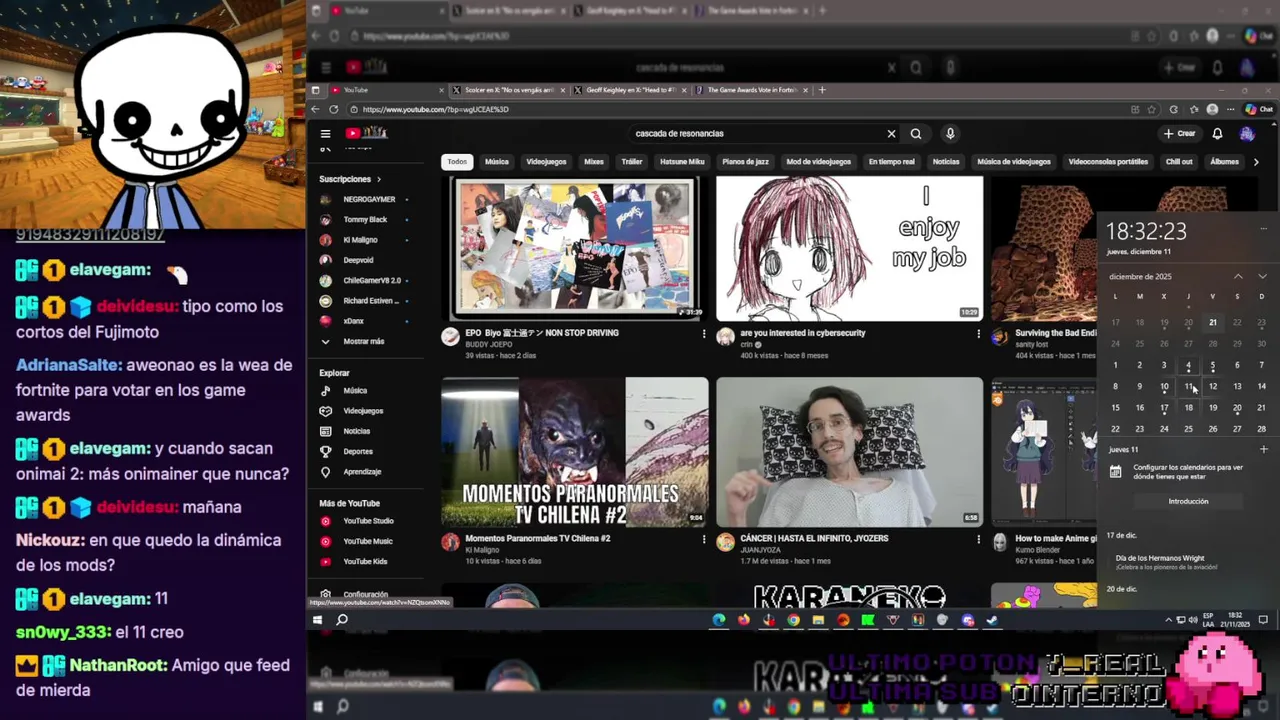Image resolution: width=1280 pixels, height=720 pixels.
Task: Click 'diciembre de 2025' calendar header
Action: tap(1140, 276)
